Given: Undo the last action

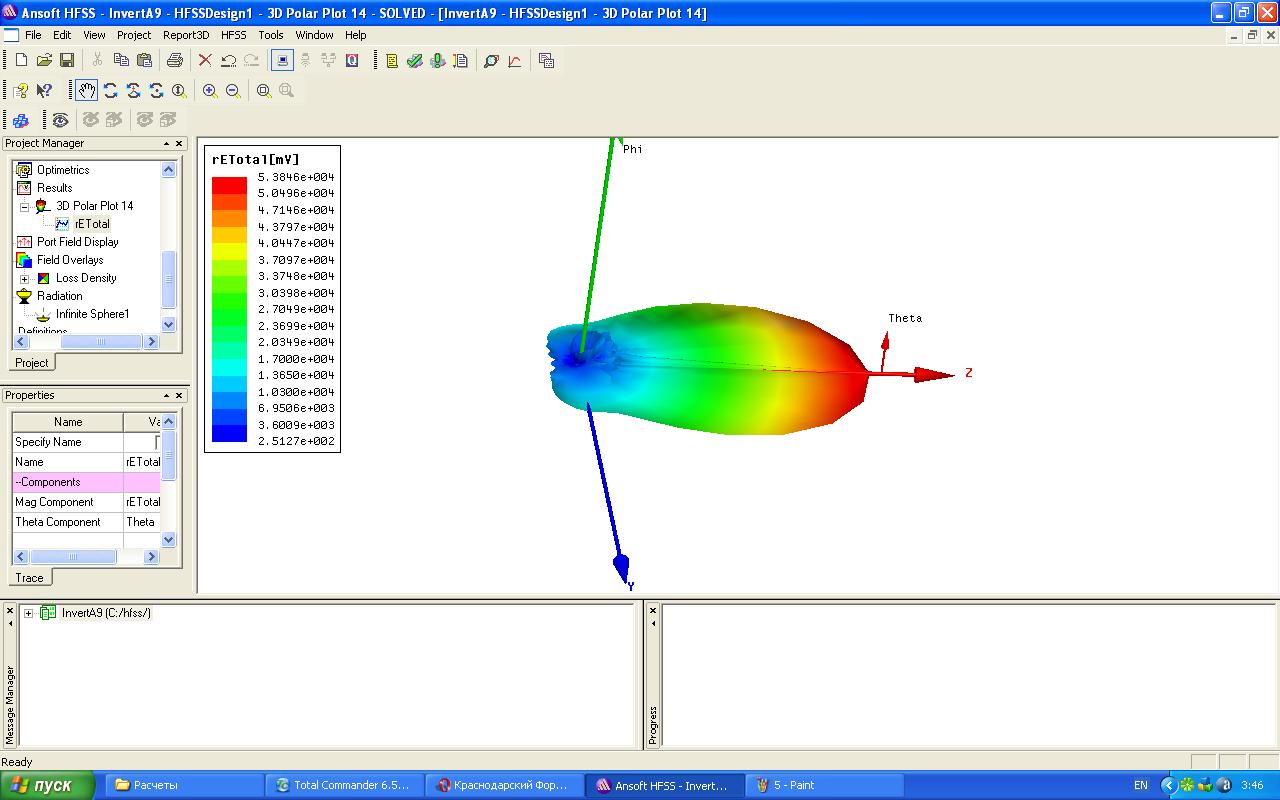Looking at the screenshot, I should 228,61.
